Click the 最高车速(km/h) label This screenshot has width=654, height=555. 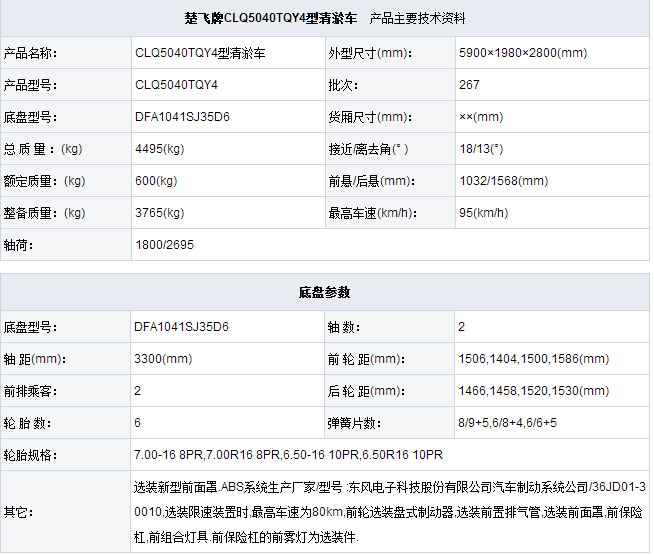tap(372, 213)
